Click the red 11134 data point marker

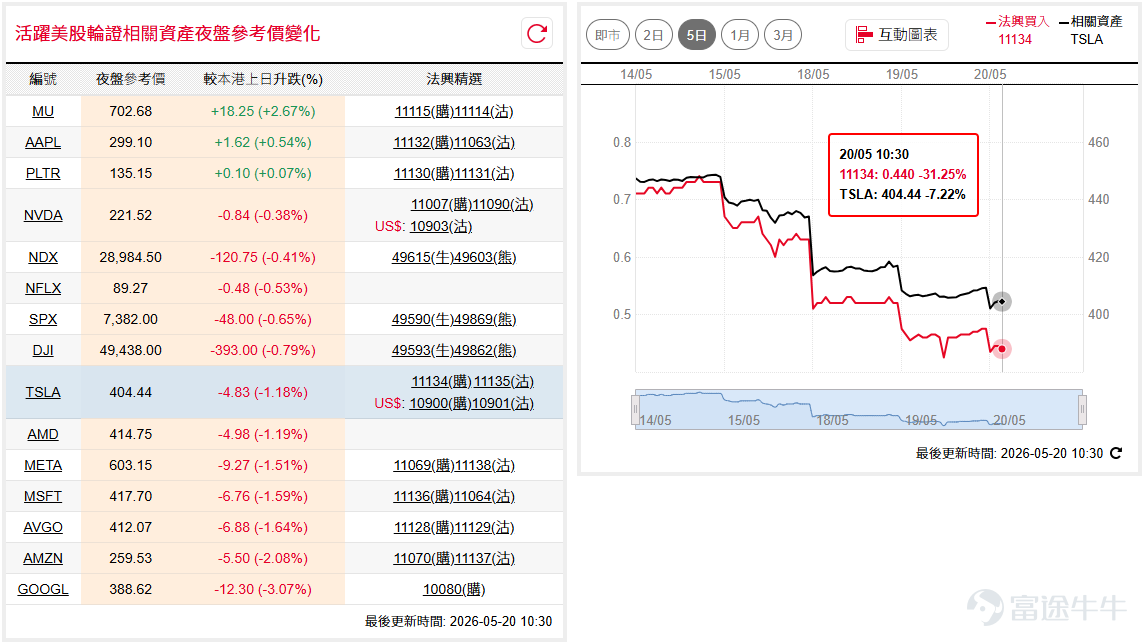1001,349
